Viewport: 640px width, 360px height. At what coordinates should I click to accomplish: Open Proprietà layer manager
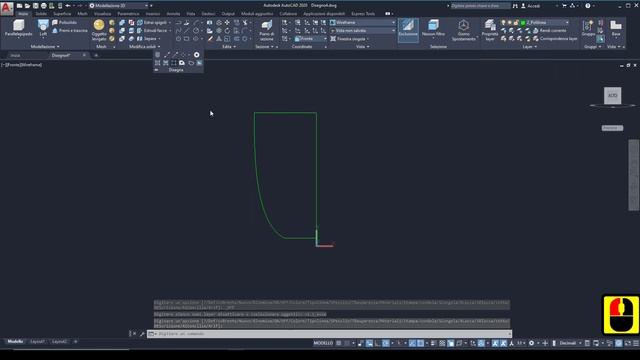click(x=490, y=31)
